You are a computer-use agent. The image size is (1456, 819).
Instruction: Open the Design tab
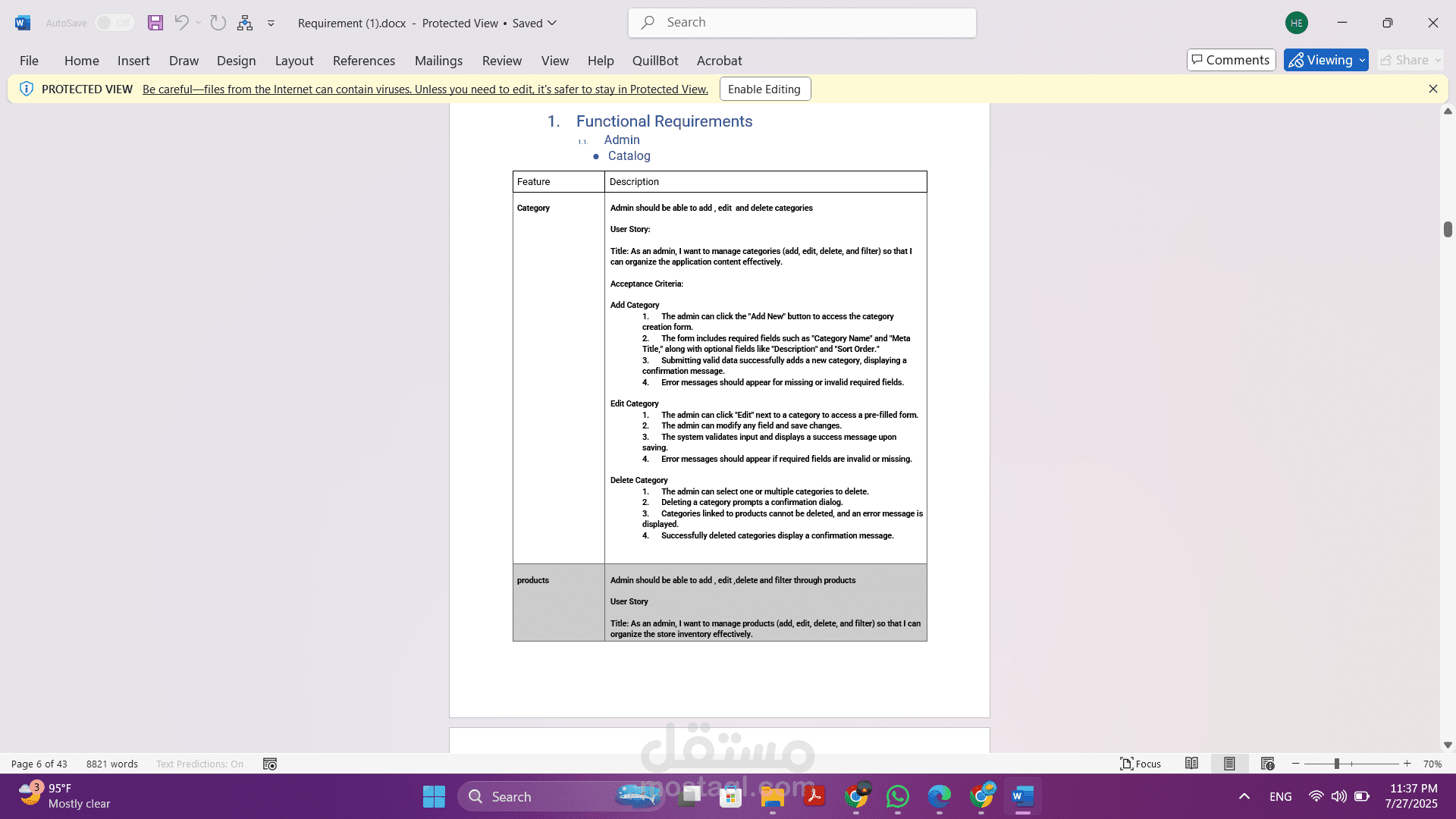(236, 61)
